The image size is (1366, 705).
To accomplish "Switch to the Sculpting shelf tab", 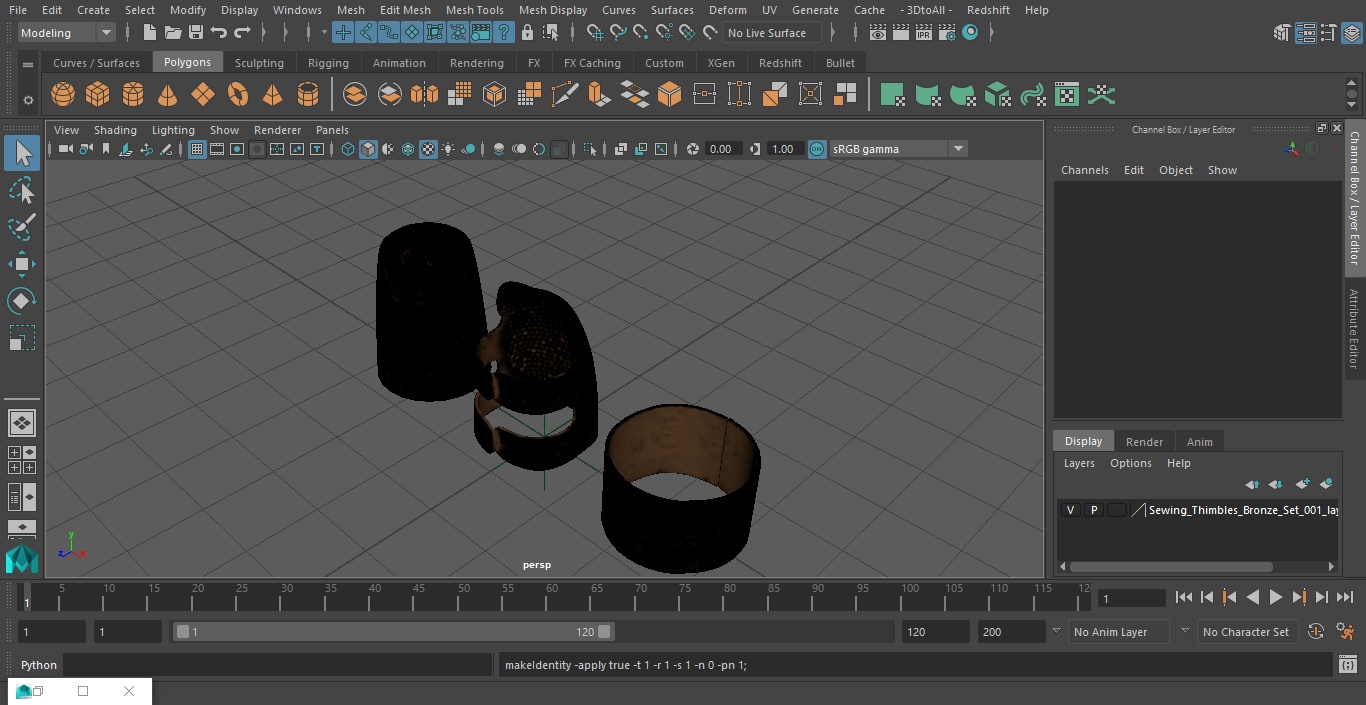I will 259,63.
